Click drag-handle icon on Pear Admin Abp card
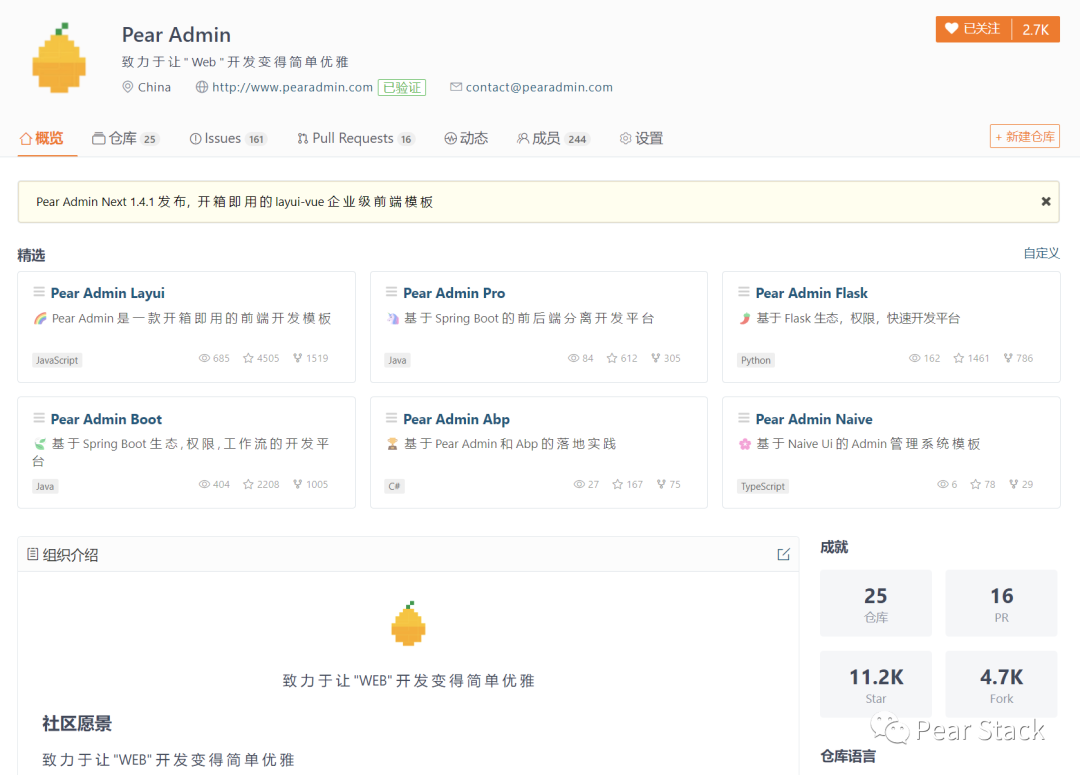 [391, 418]
